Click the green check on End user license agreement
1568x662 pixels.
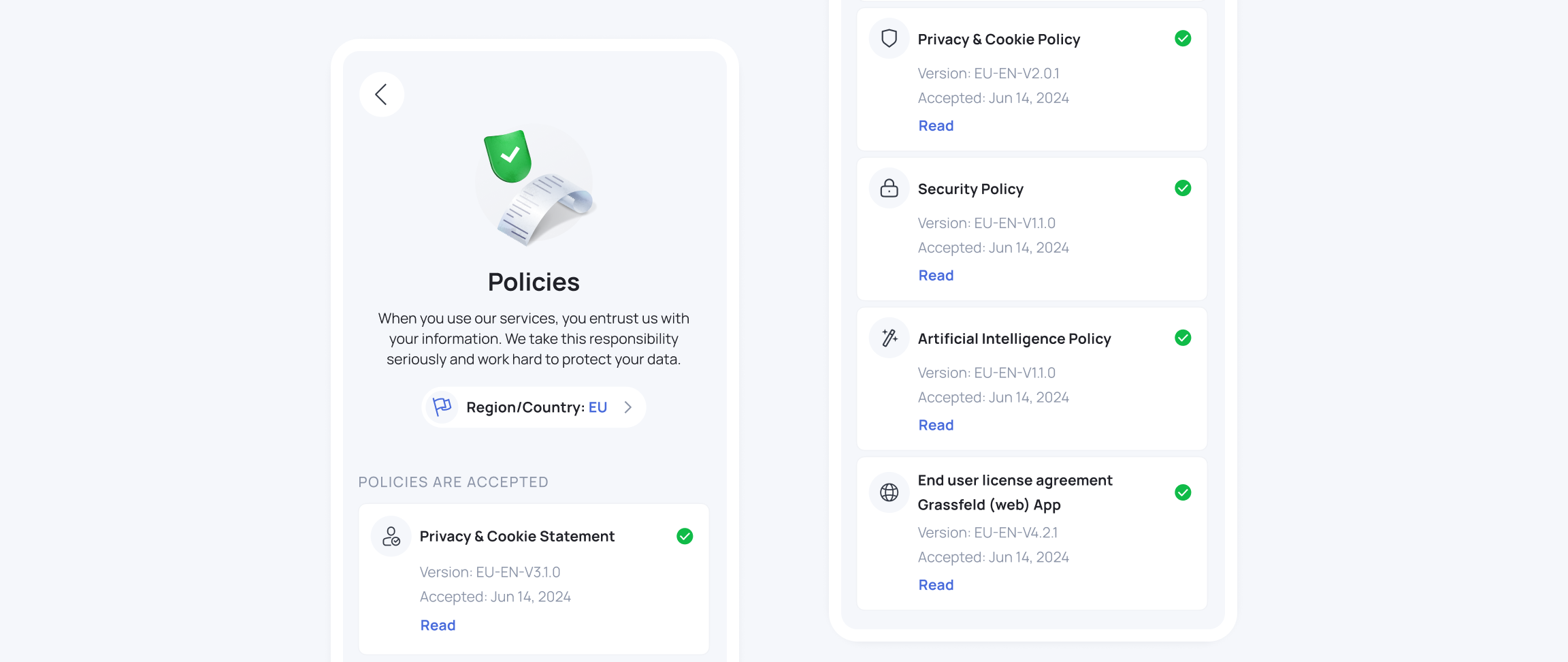click(1183, 492)
